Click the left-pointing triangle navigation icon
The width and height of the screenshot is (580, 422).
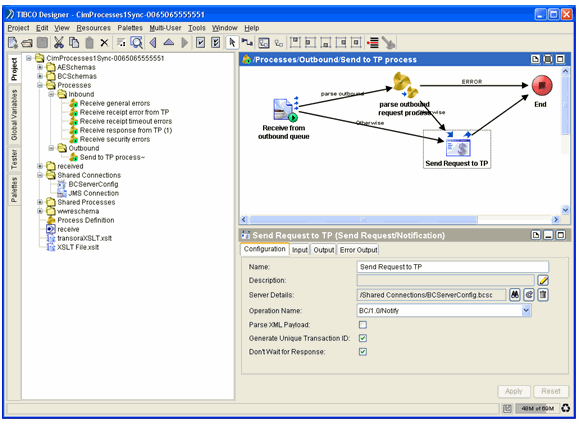153,43
